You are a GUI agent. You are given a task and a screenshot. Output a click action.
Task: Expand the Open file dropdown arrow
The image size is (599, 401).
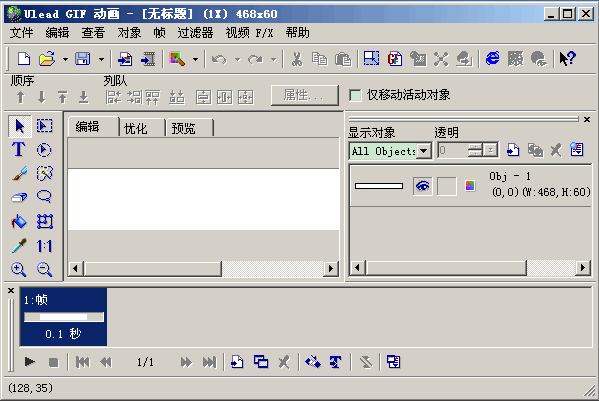(x=65, y=59)
